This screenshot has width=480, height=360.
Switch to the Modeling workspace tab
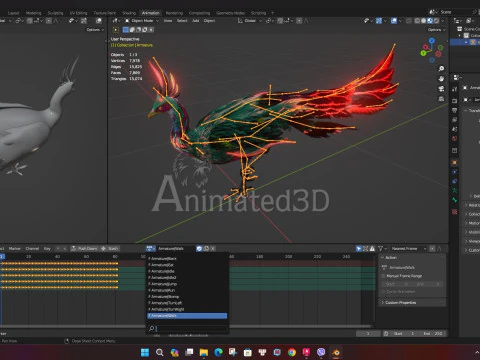point(34,13)
